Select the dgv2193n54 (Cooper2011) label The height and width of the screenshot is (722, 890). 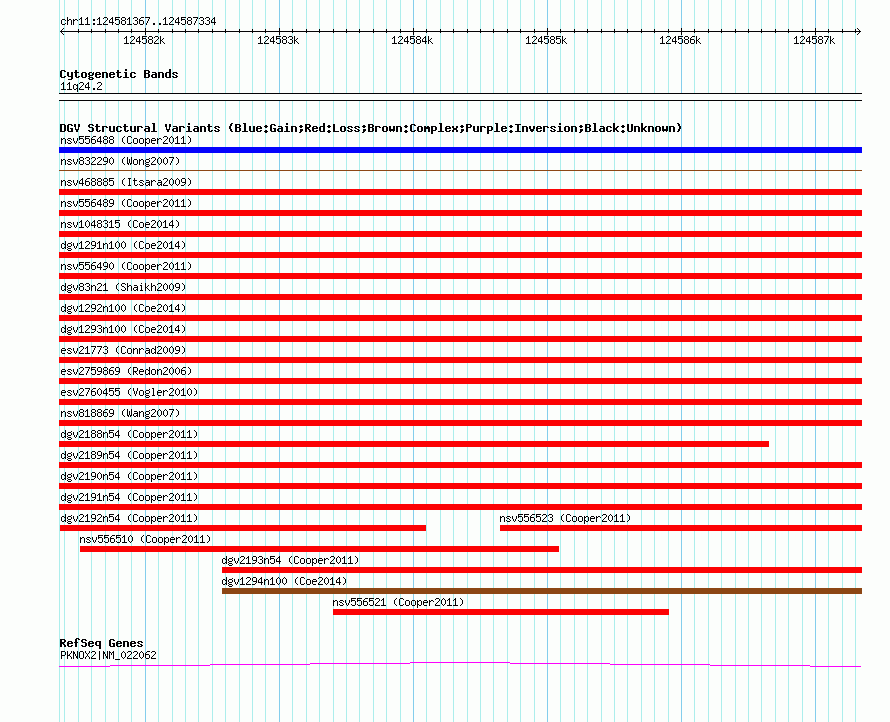click(x=290, y=560)
